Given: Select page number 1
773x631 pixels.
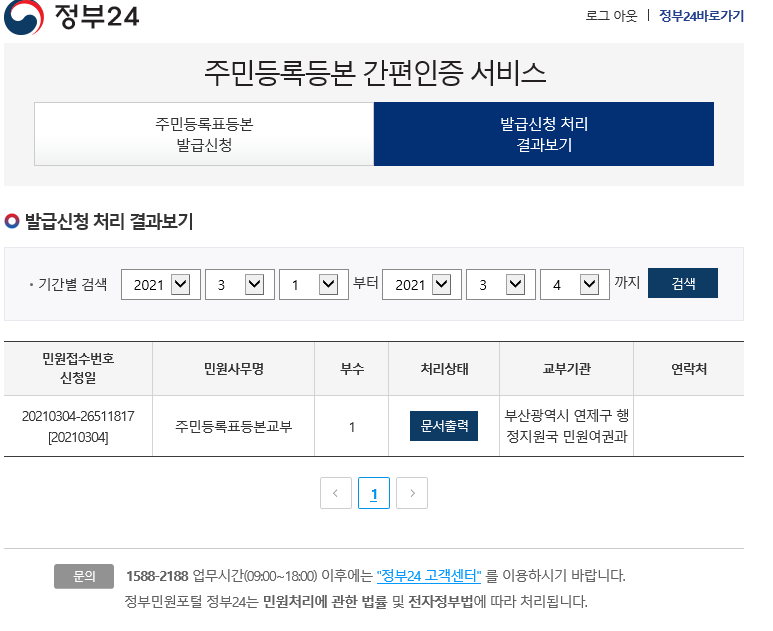Looking at the screenshot, I should 374,493.
